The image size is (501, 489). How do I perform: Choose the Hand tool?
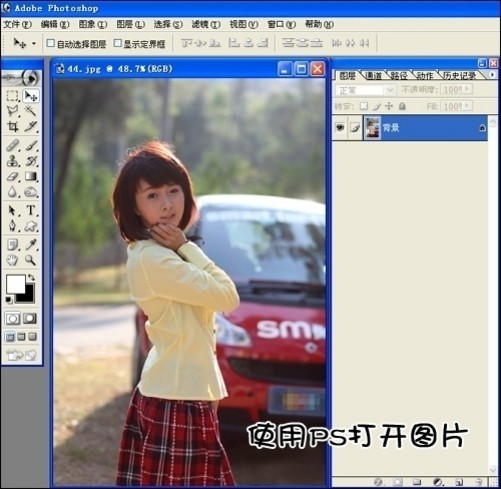13,260
